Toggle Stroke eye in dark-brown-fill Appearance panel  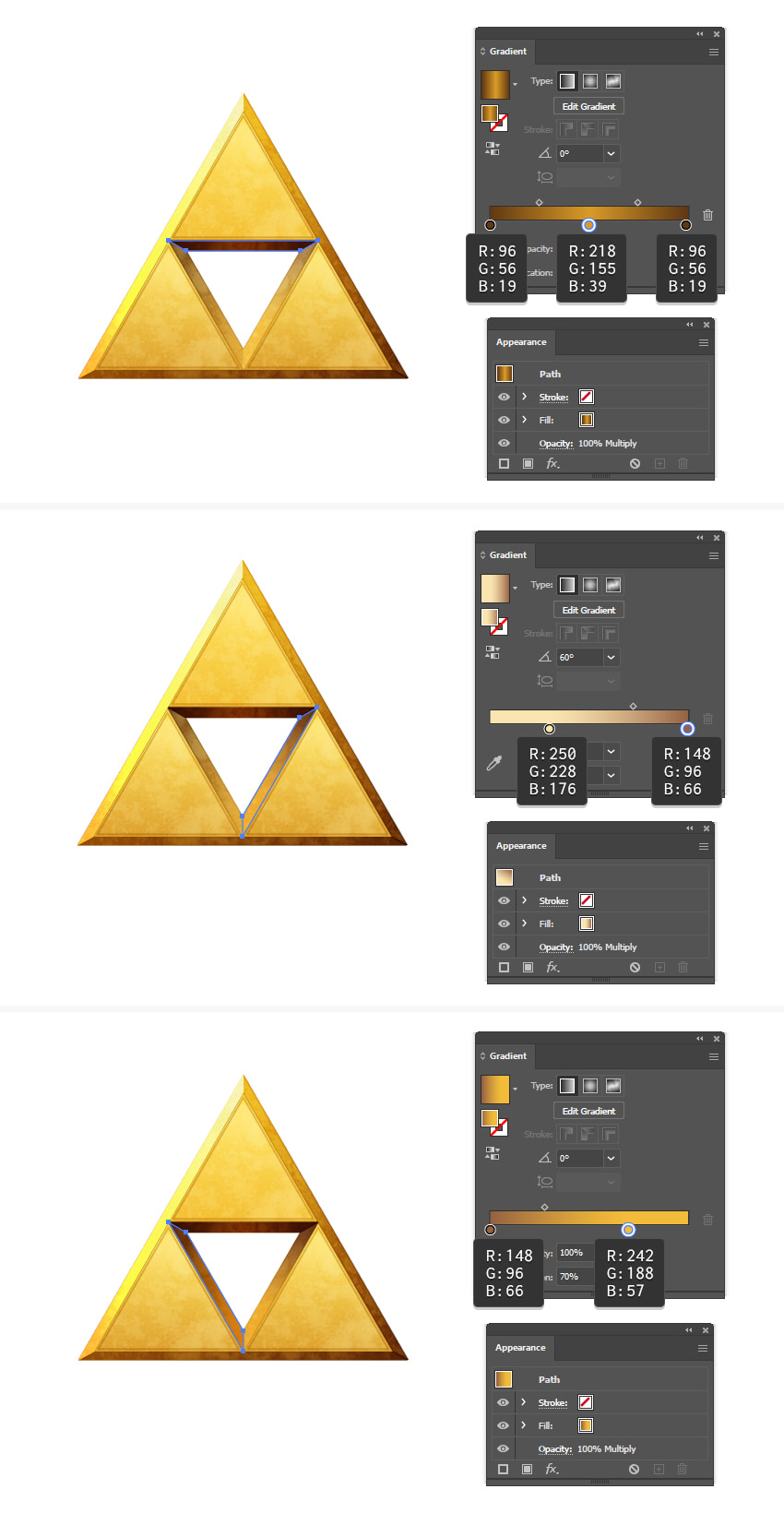[x=504, y=397]
